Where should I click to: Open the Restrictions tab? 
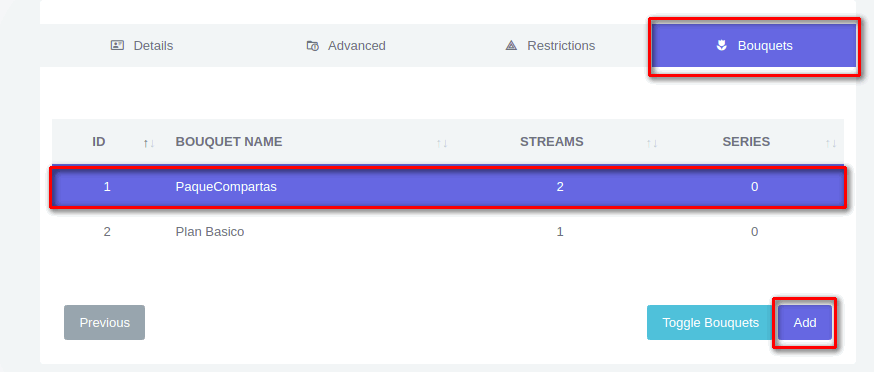pos(550,46)
